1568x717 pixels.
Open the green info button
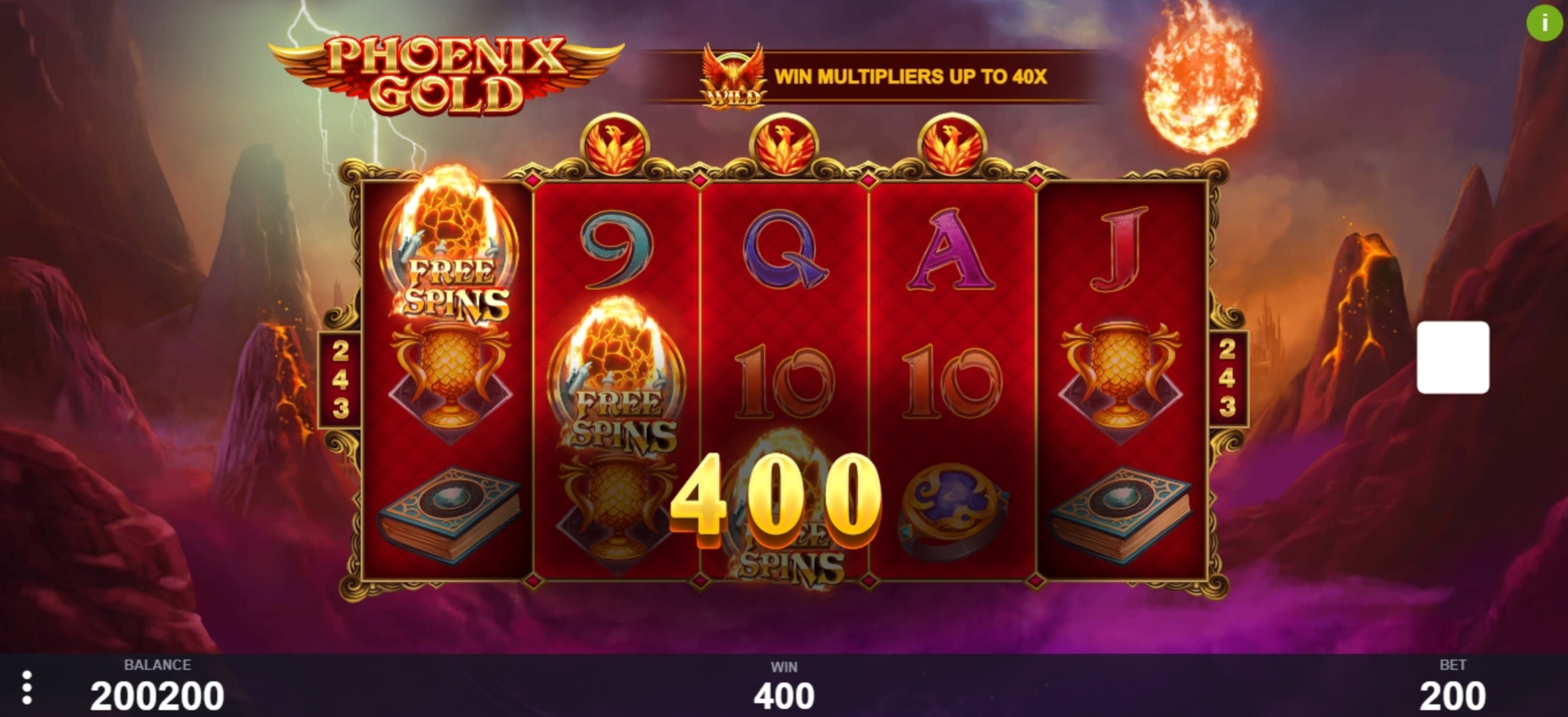coord(1544,22)
